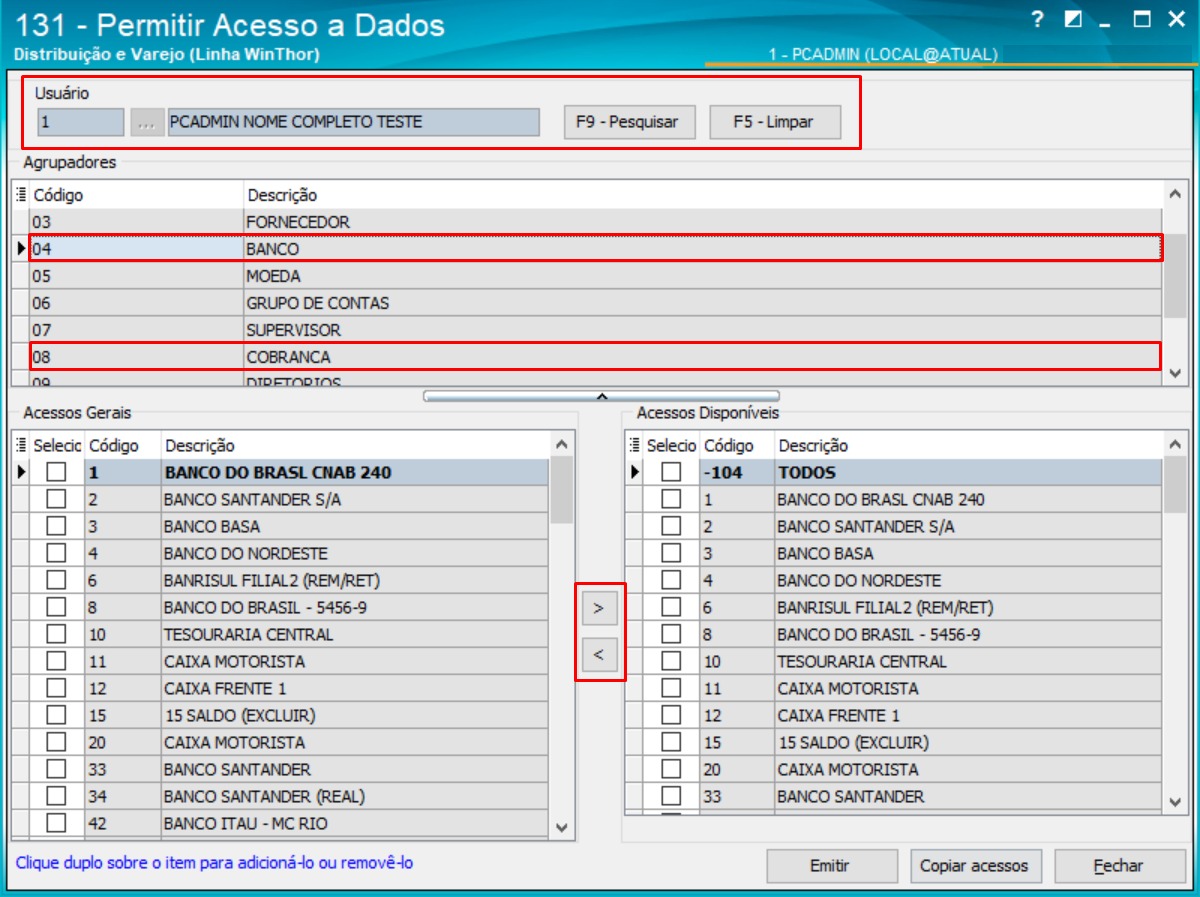Click Código column header in Acessos Gerais
This screenshot has height=897, width=1200.
(122, 445)
